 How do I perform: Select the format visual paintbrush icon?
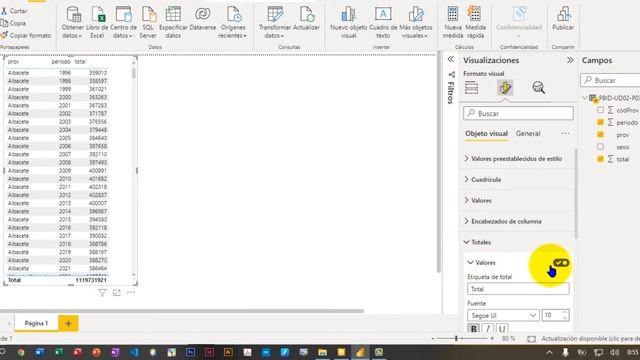[505, 88]
